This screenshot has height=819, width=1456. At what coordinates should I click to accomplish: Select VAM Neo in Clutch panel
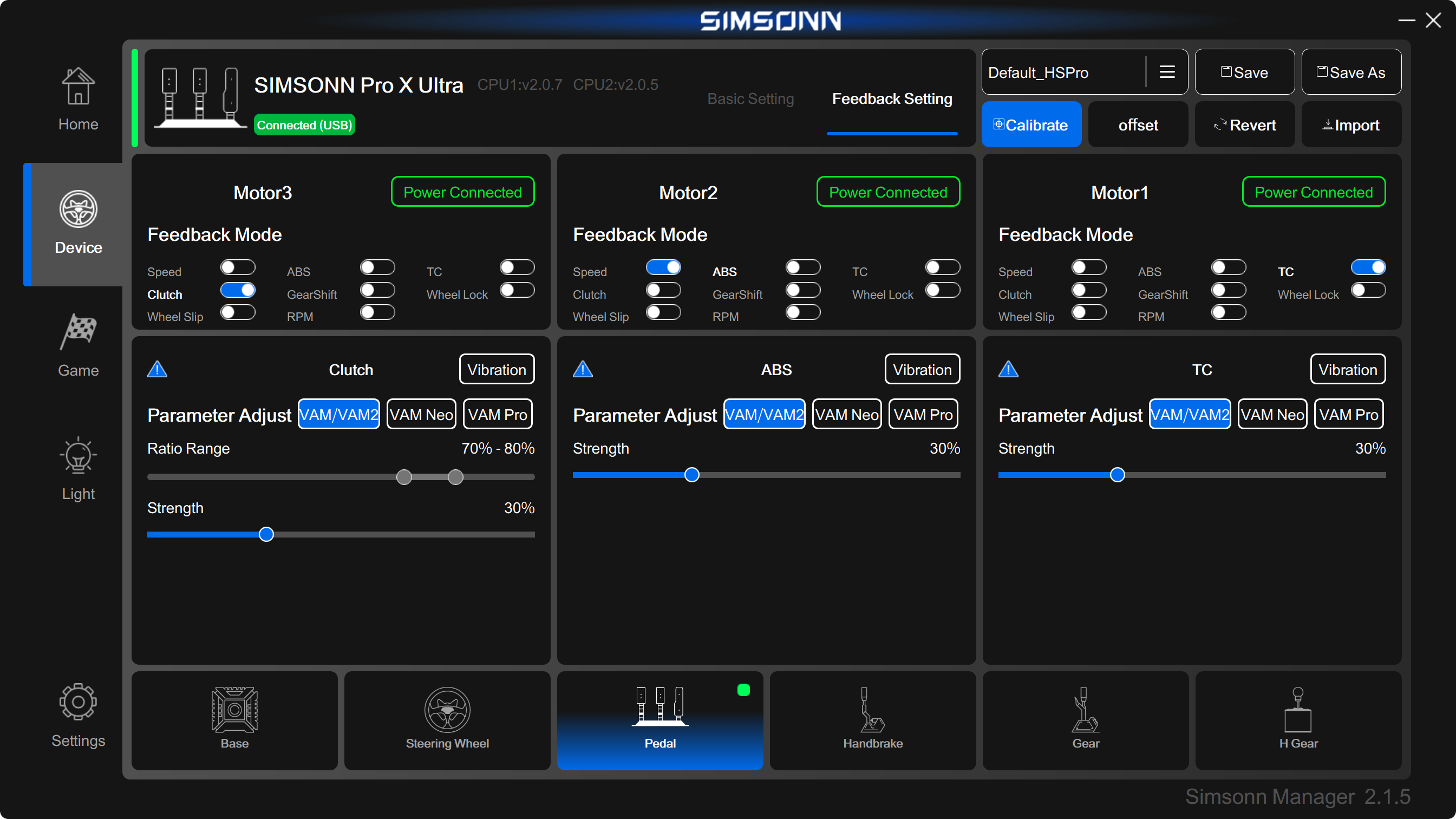click(x=421, y=414)
